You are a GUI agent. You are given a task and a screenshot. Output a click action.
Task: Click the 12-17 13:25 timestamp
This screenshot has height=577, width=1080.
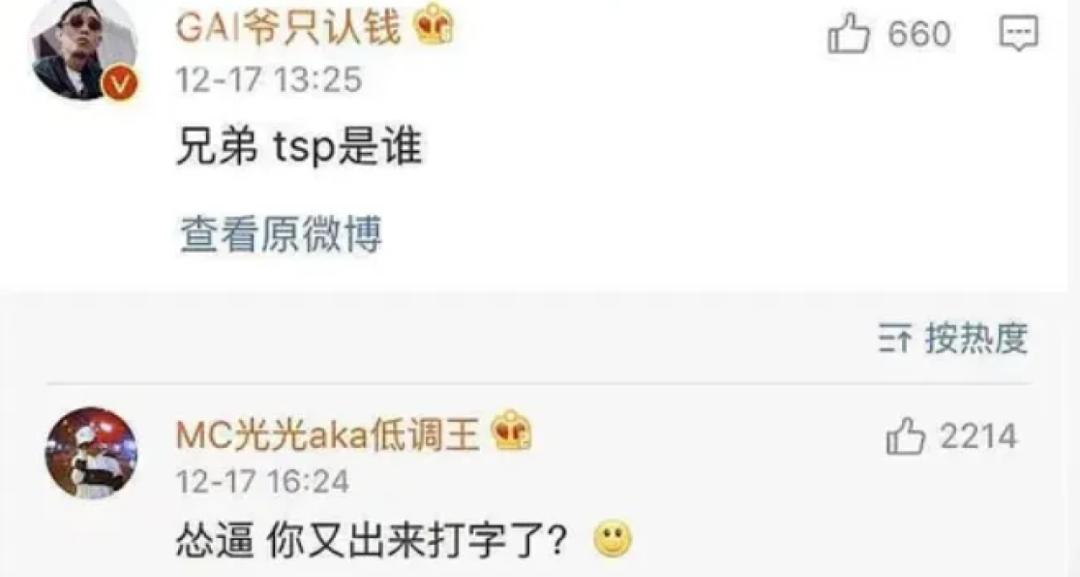tap(269, 79)
